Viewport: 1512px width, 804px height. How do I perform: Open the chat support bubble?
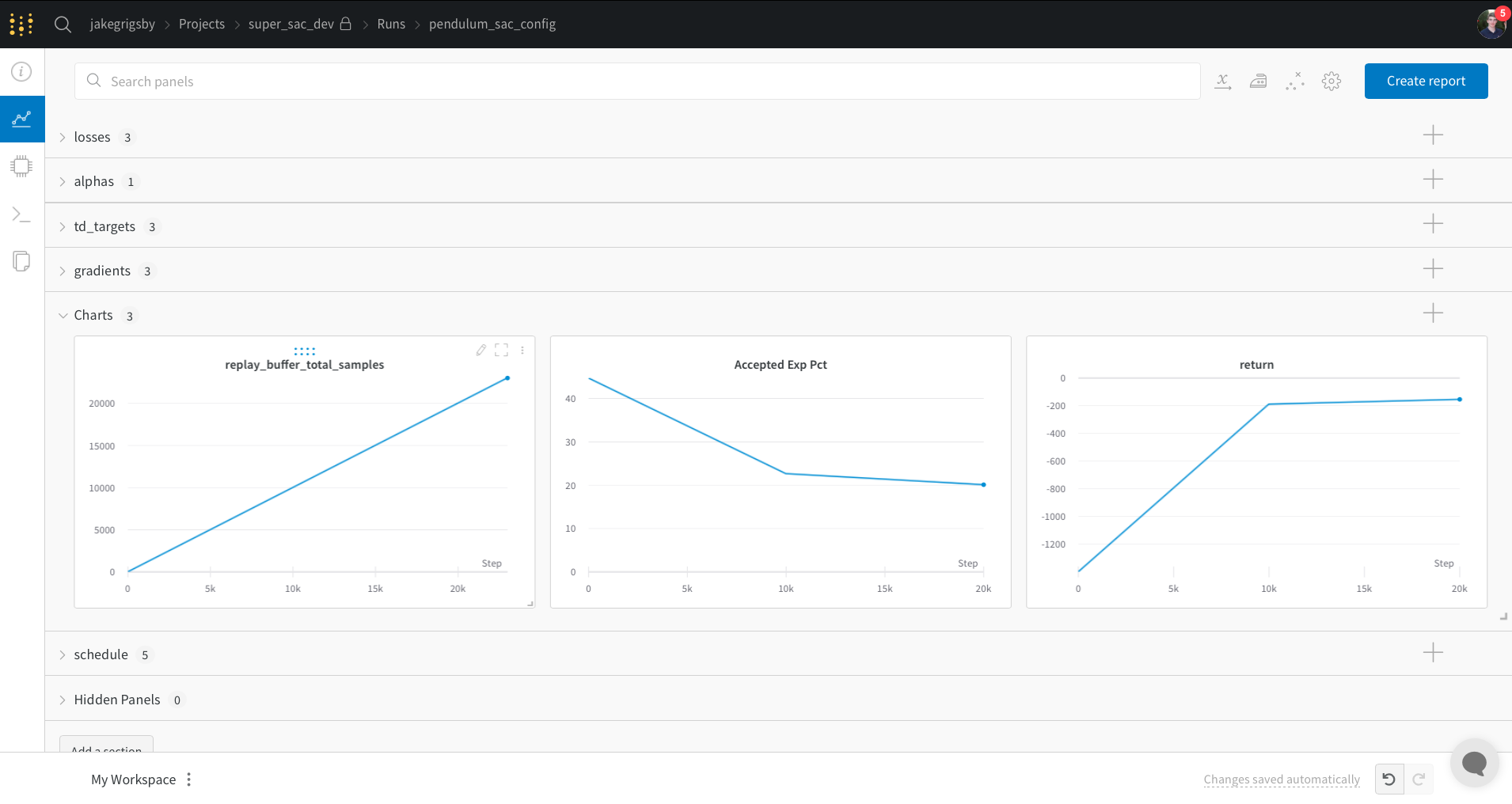pos(1474,764)
